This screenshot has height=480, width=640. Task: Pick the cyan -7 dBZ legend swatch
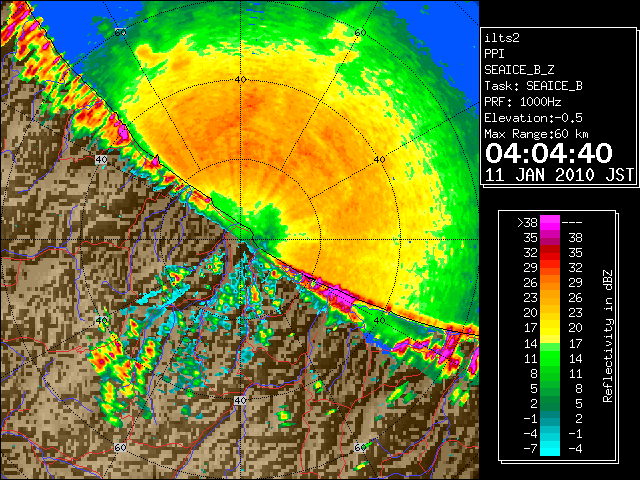point(550,448)
